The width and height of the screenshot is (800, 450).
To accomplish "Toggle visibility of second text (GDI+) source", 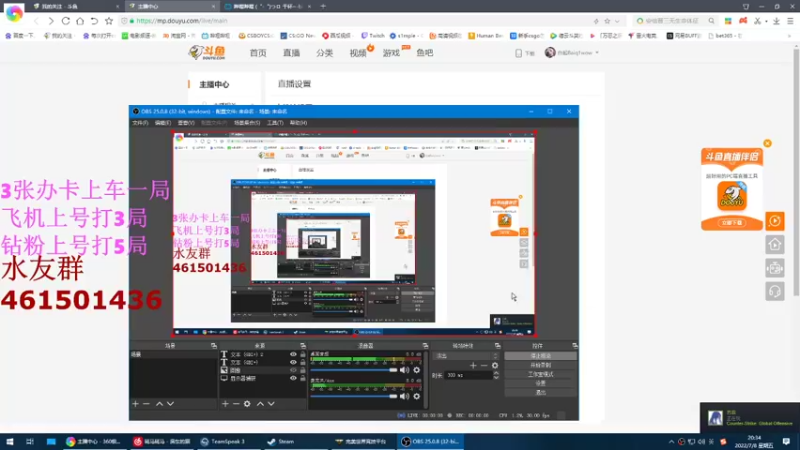I will 293,362.
